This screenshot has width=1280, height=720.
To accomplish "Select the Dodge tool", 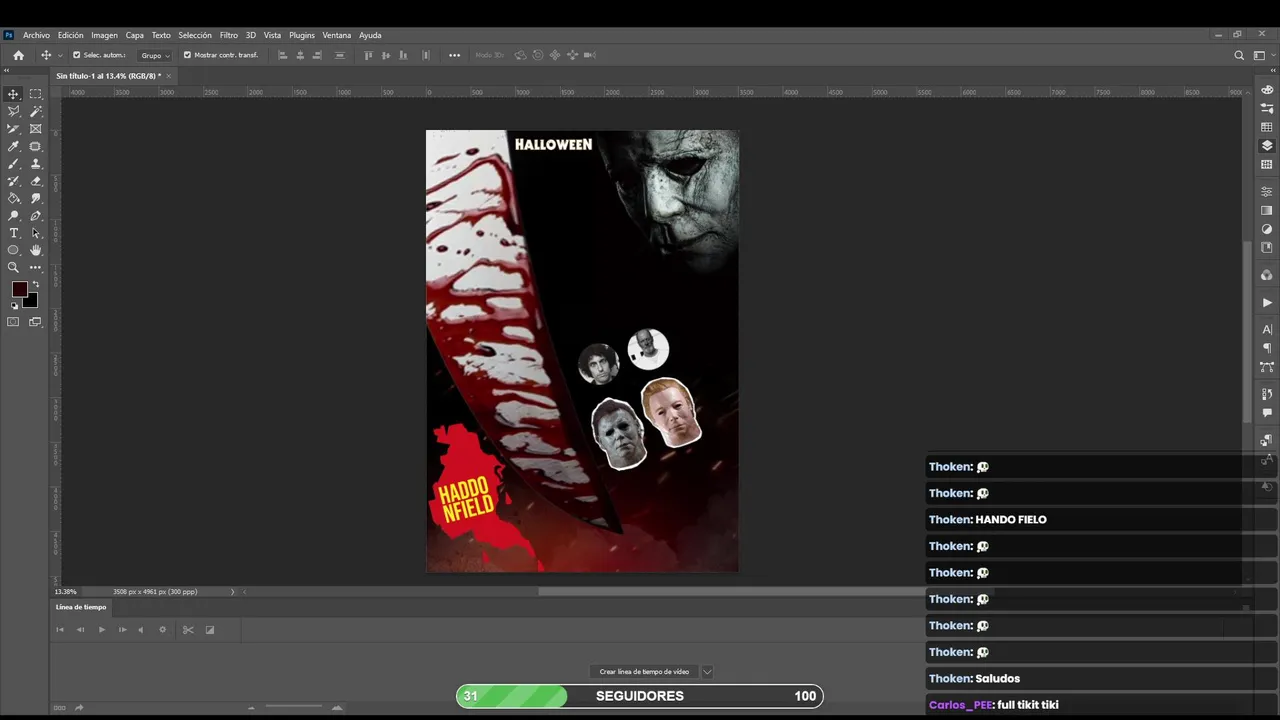I will click(x=14, y=216).
